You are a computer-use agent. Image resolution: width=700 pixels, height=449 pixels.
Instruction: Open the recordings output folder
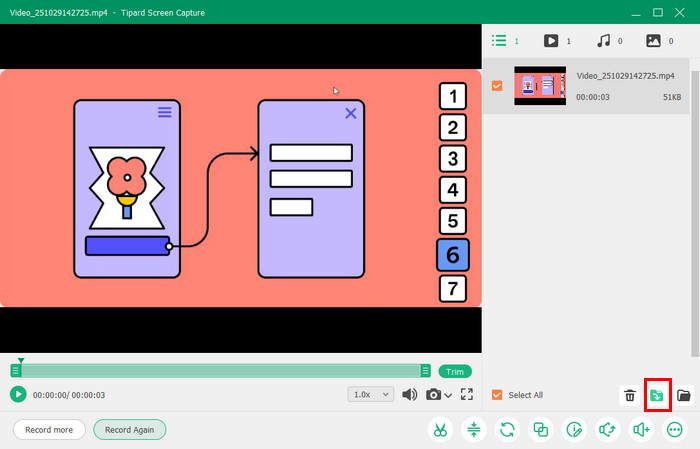point(684,395)
